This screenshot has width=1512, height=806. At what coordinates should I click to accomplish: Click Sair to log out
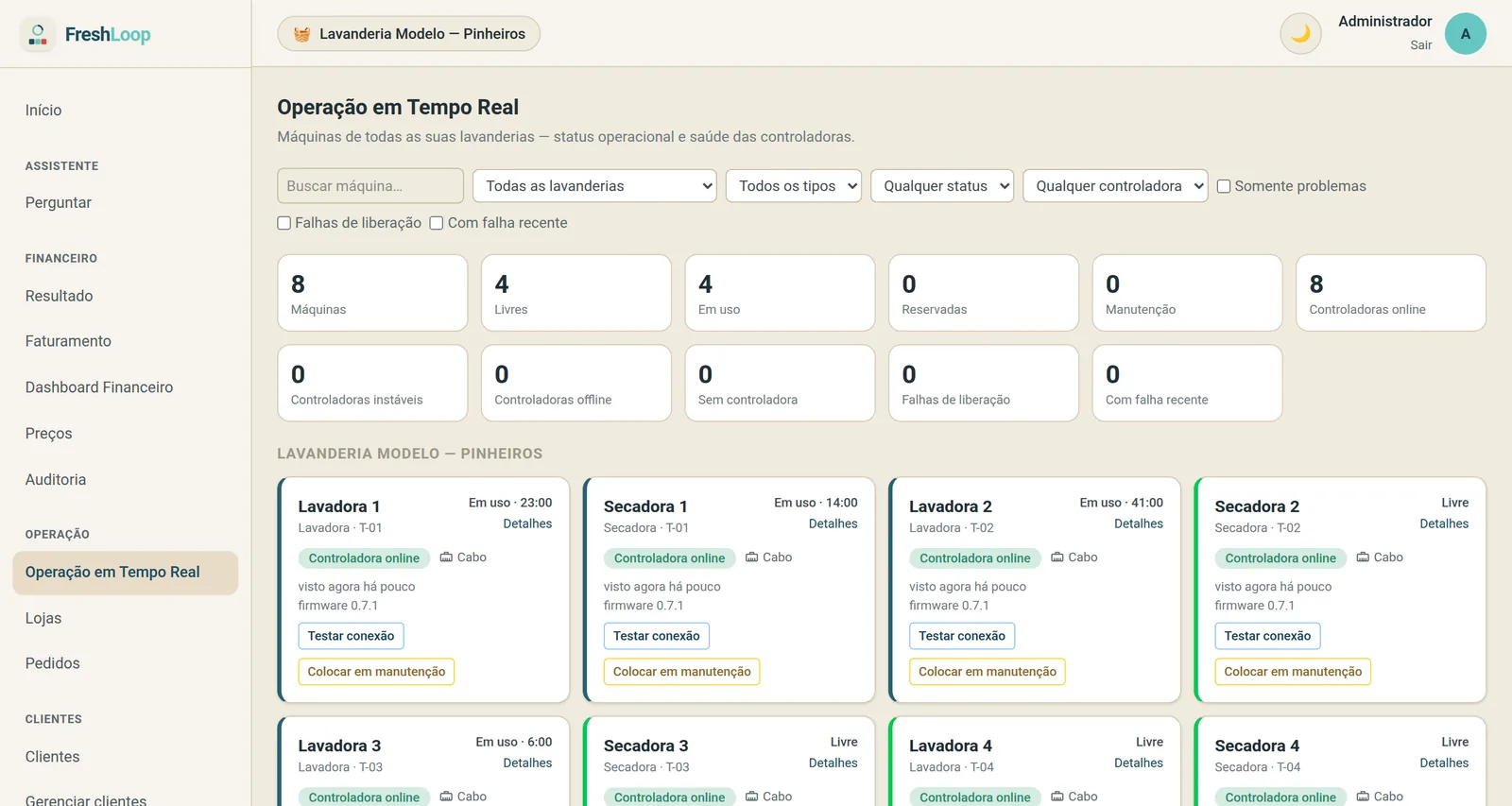(1420, 45)
